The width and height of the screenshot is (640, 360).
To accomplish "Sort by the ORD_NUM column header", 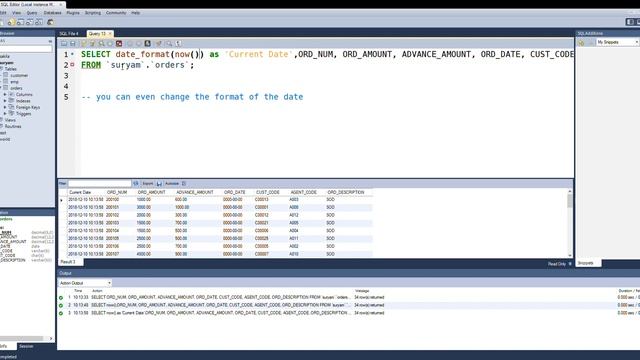I will pos(117,192).
